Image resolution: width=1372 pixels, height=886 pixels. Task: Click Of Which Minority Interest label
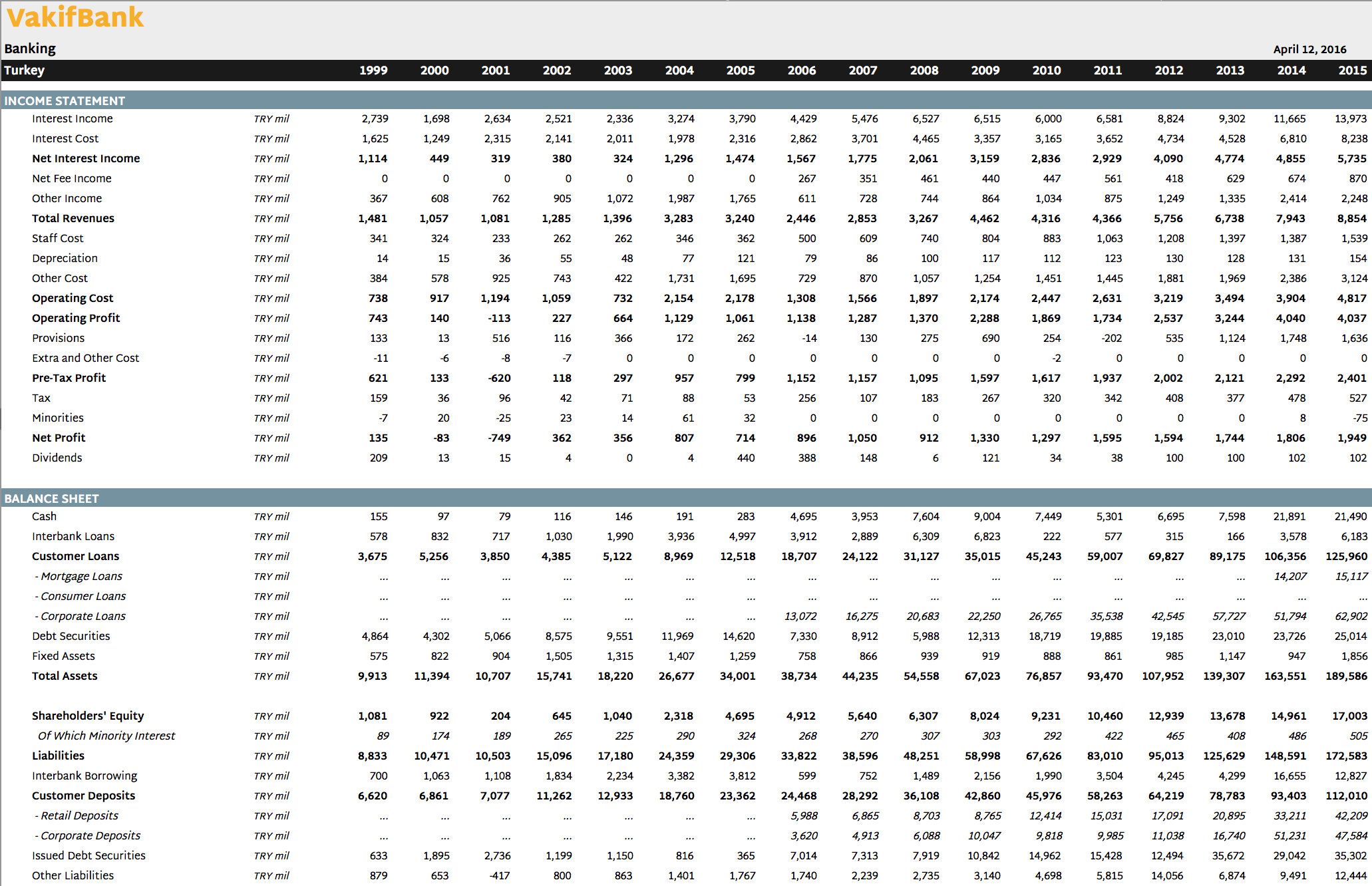click(x=106, y=736)
